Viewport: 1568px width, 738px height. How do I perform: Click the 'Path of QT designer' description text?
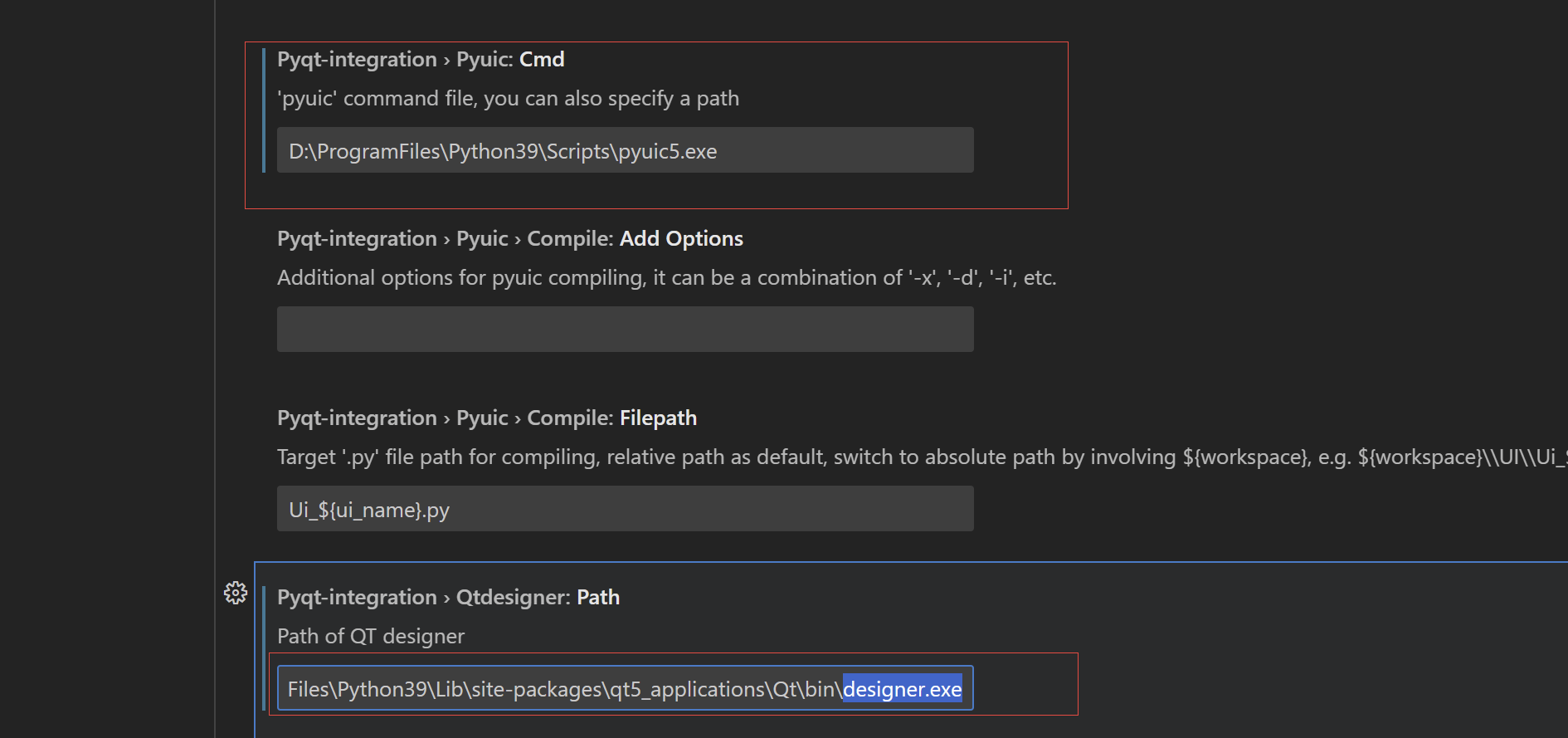click(370, 636)
